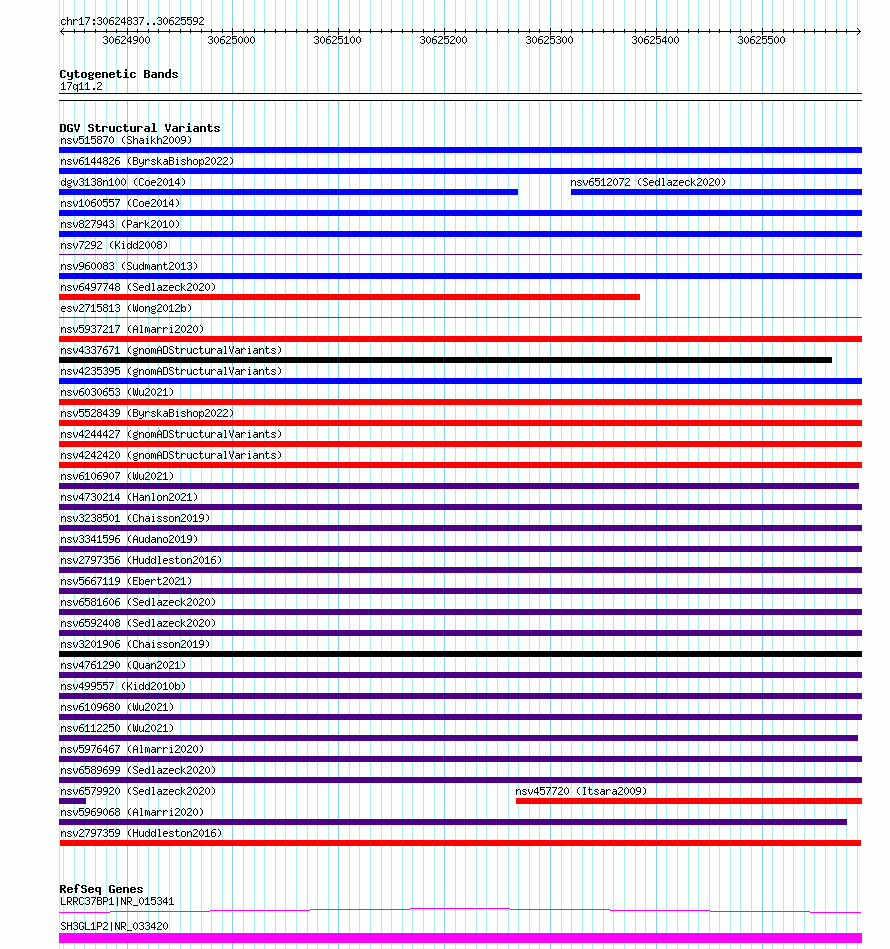Click ruler position 30625500
The image size is (890, 949).
[x=761, y=40]
